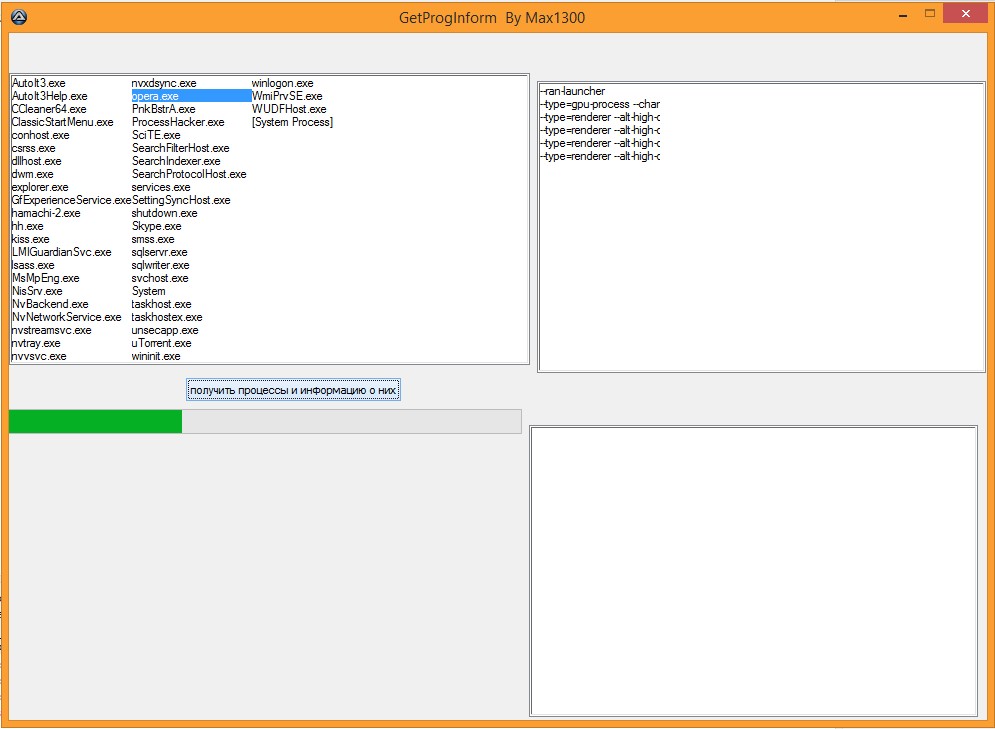Select svchost.exe in the process list
This screenshot has width=995, height=729.
(160, 278)
